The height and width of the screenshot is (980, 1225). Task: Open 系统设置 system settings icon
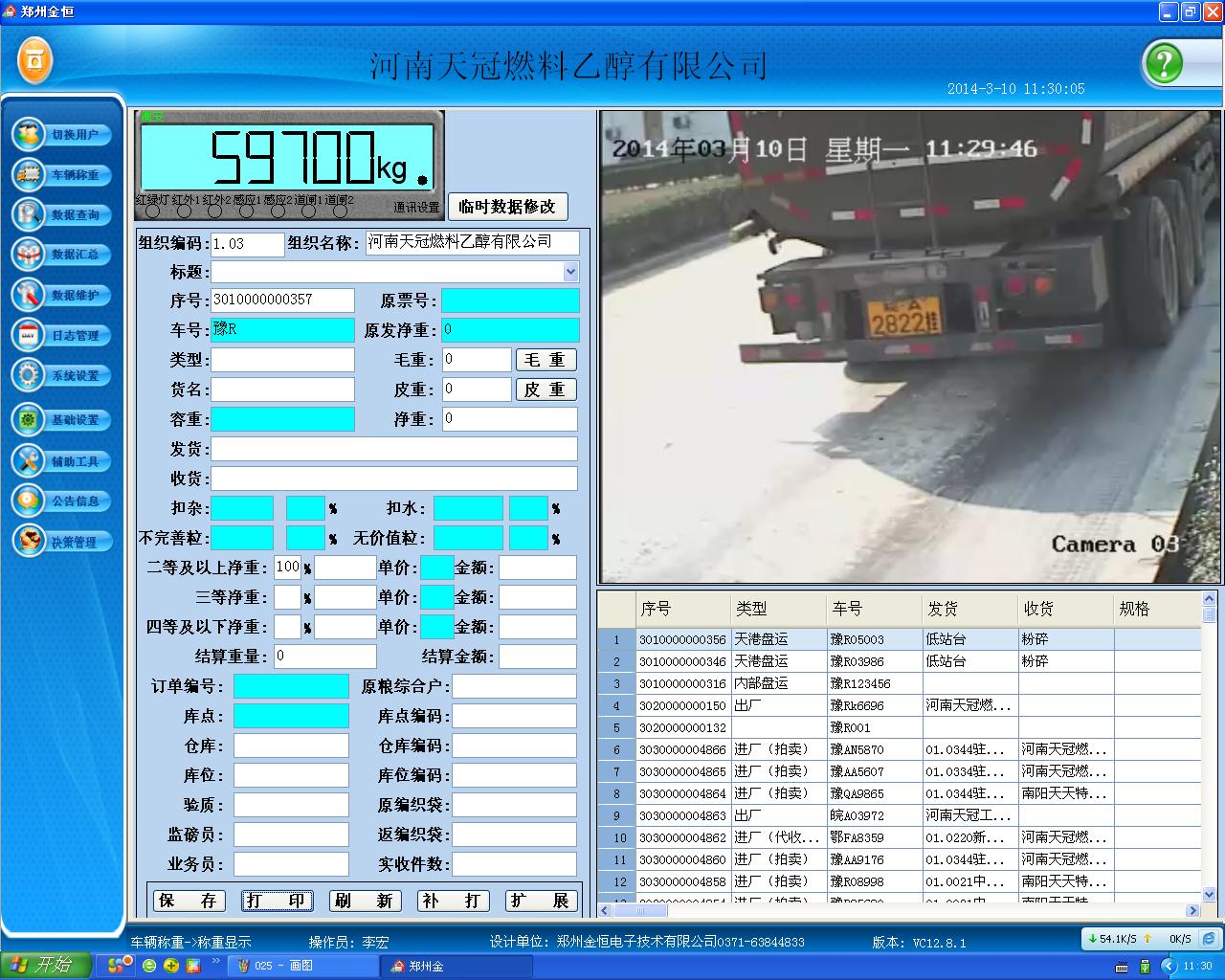[x=29, y=375]
